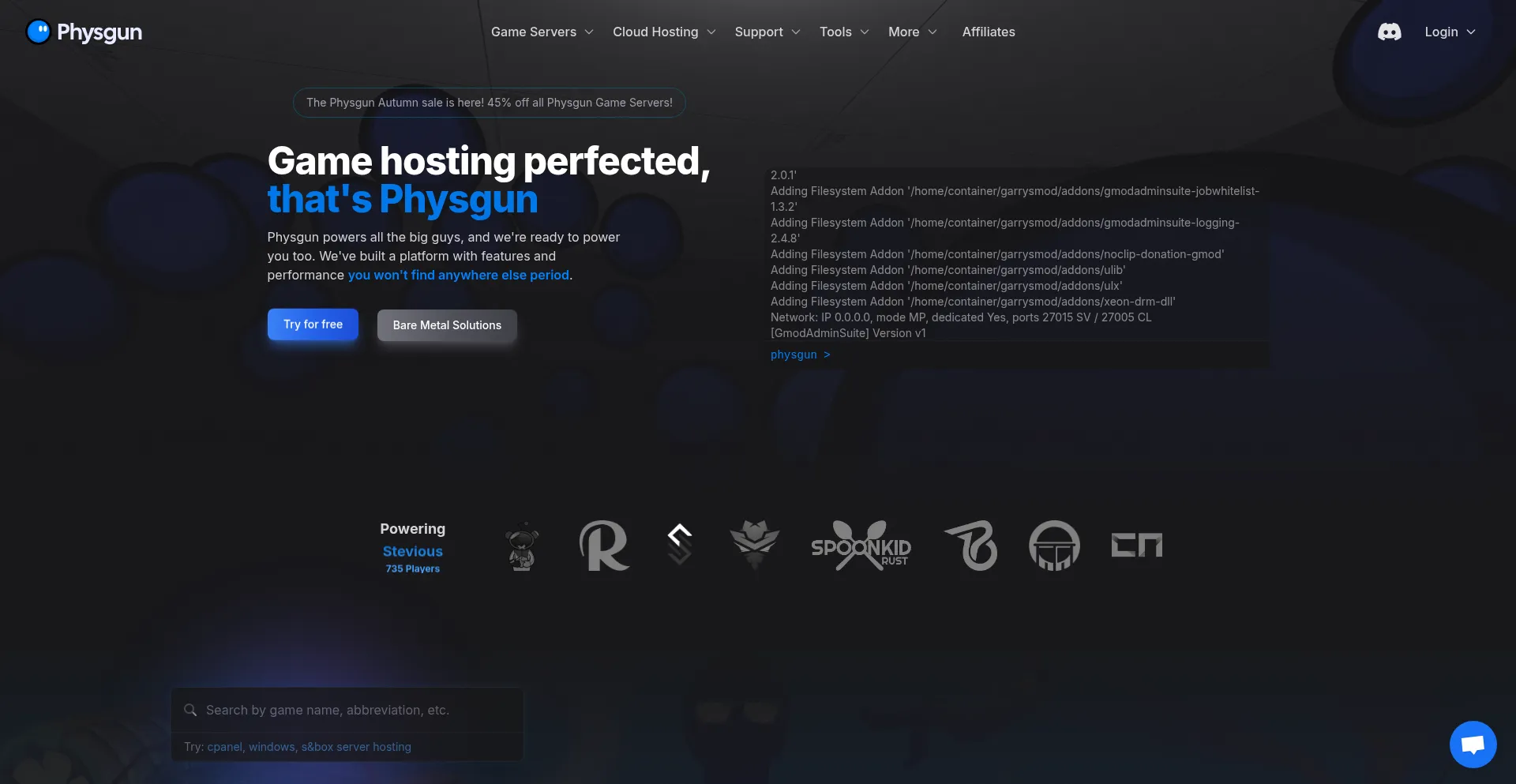Click the Spoonkid Rust logo
1516x784 pixels.
click(861, 546)
